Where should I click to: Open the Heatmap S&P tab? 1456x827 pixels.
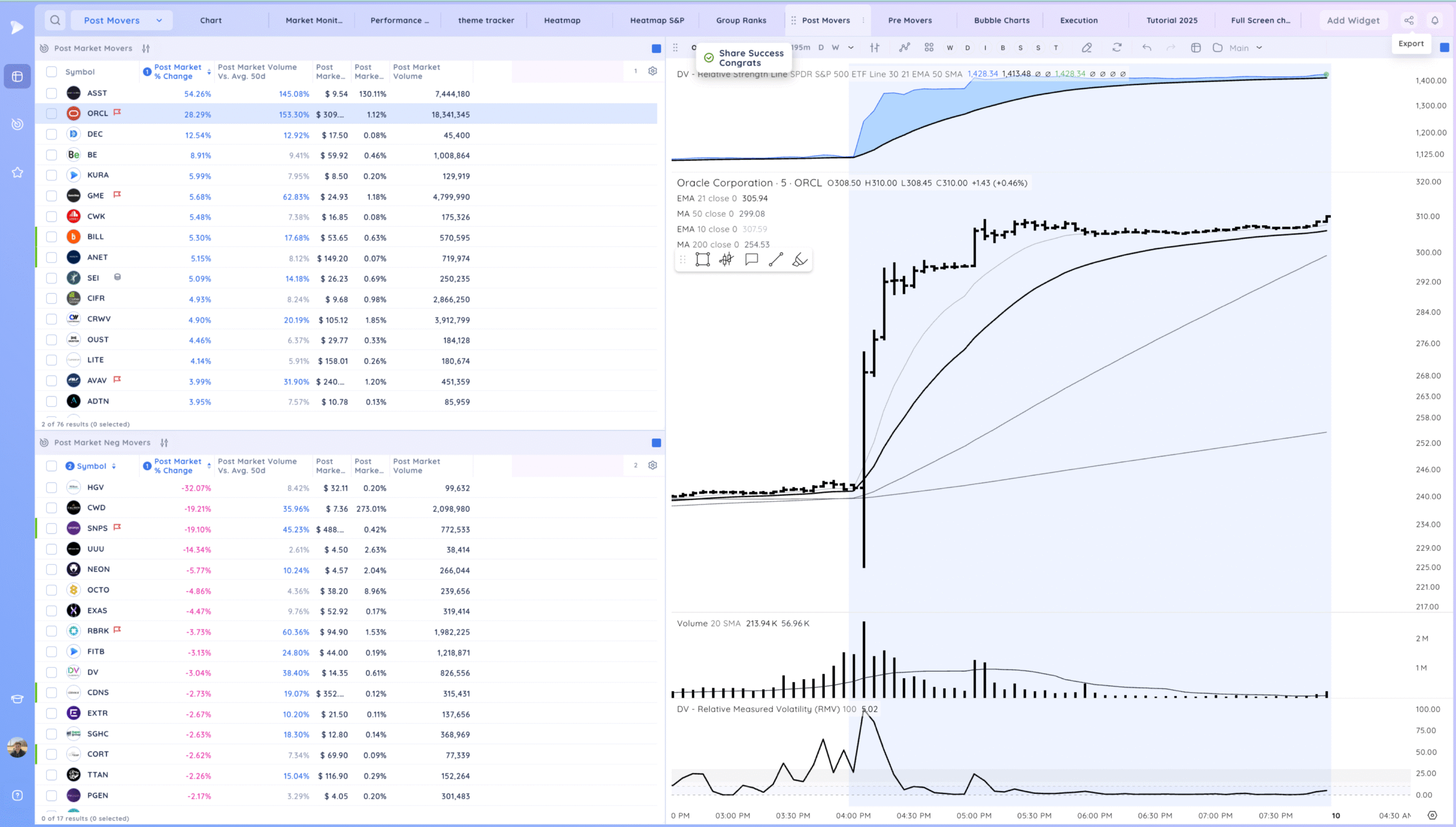tap(657, 20)
